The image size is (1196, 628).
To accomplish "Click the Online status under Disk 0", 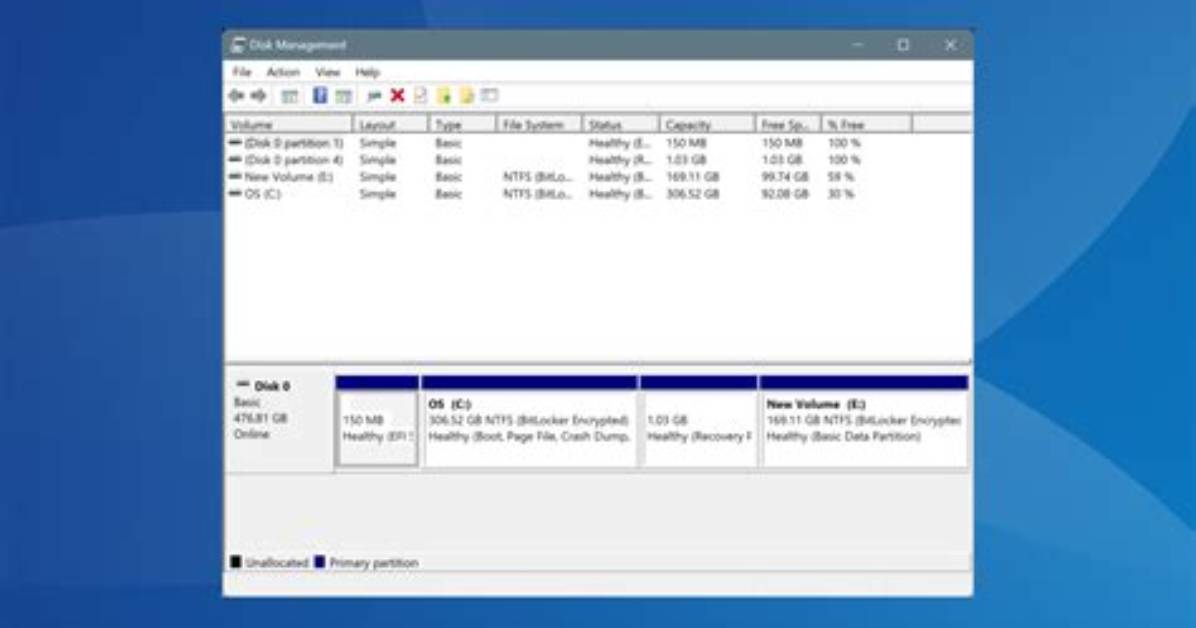I will pyautogui.click(x=251, y=434).
